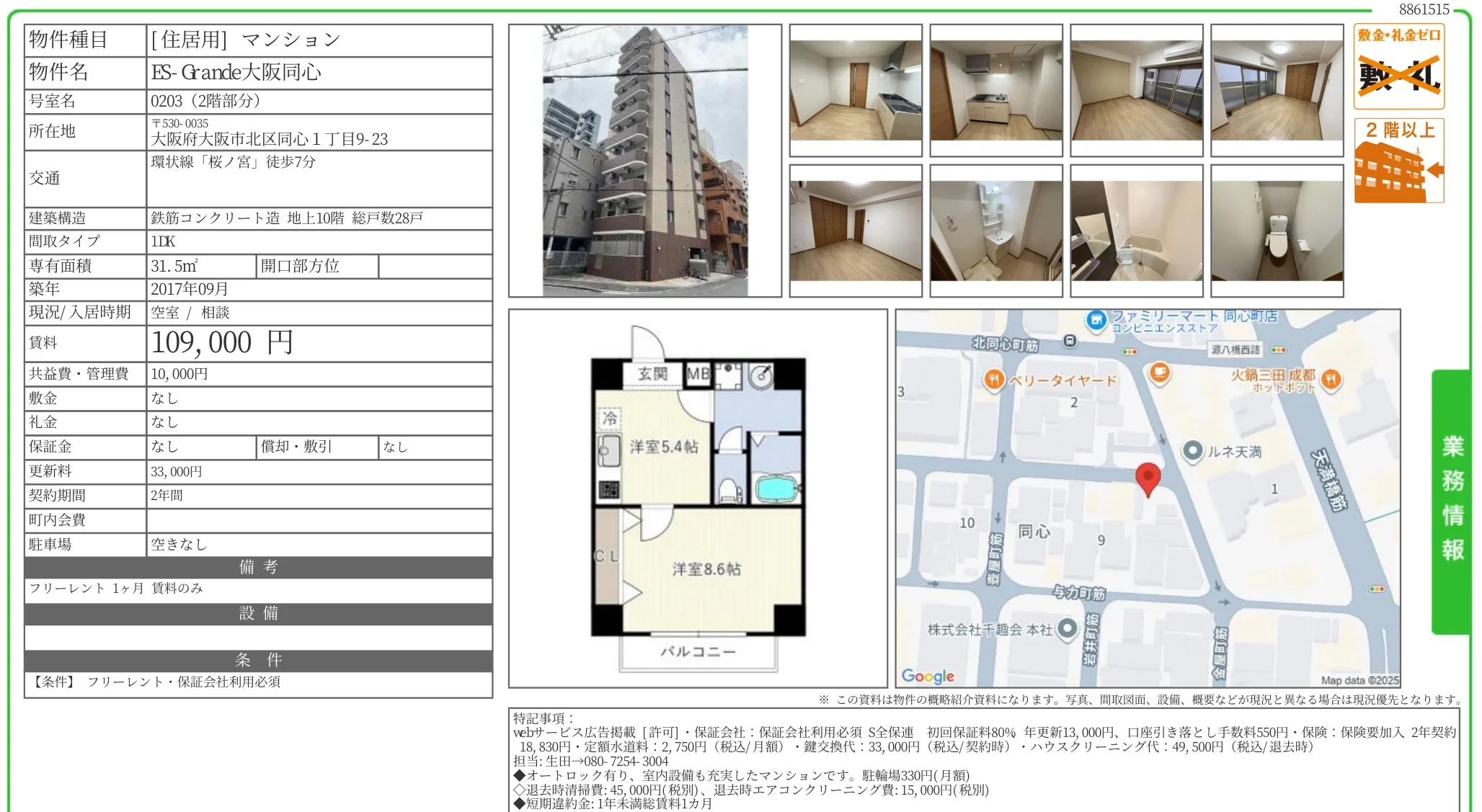Viewport: 1482px width, 812px height.
Task: Click the ベリータイヤード restaurant map marker
Action: pos(994,380)
